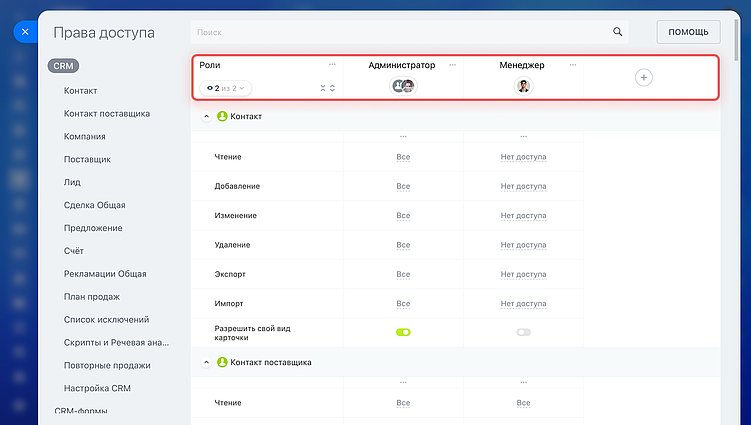Viewport: 751px width, 425px height.
Task: Expand all sections icon in Роли
Action: tap(332, 88)
